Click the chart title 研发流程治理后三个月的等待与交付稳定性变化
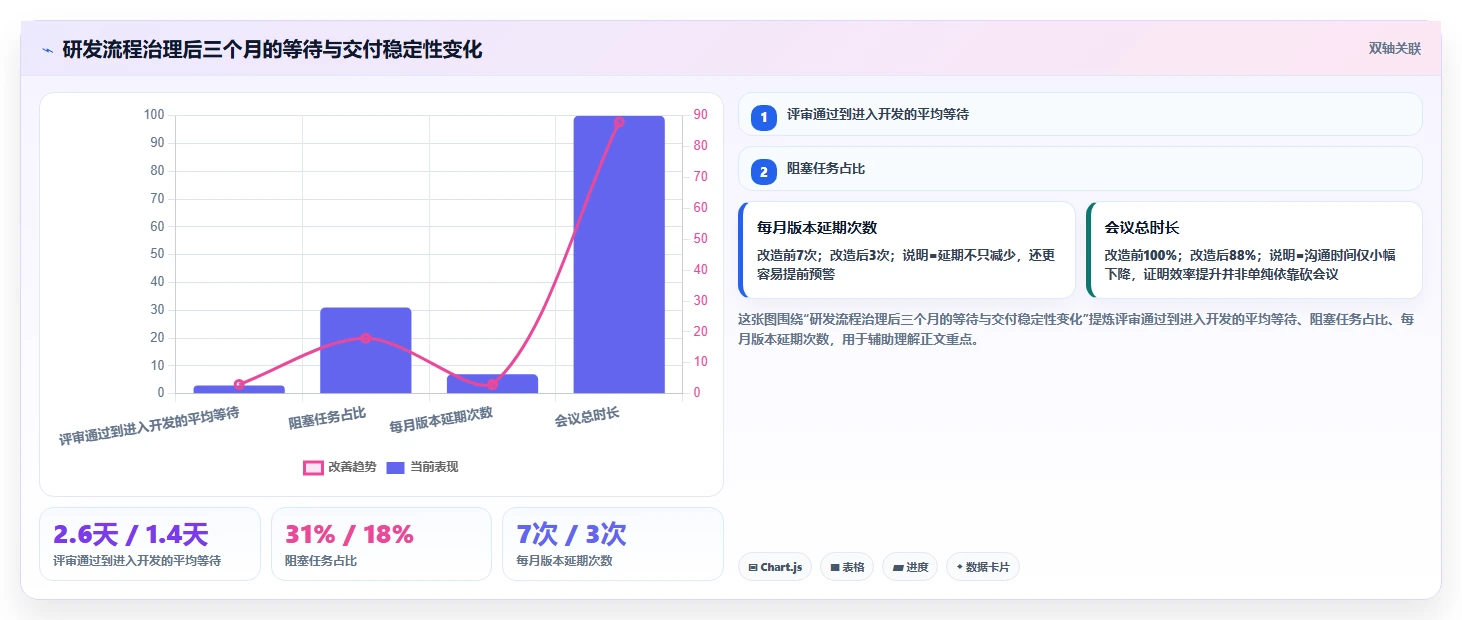The width and height of the screenshot is (1462, 620). click(x=272, y=49)
